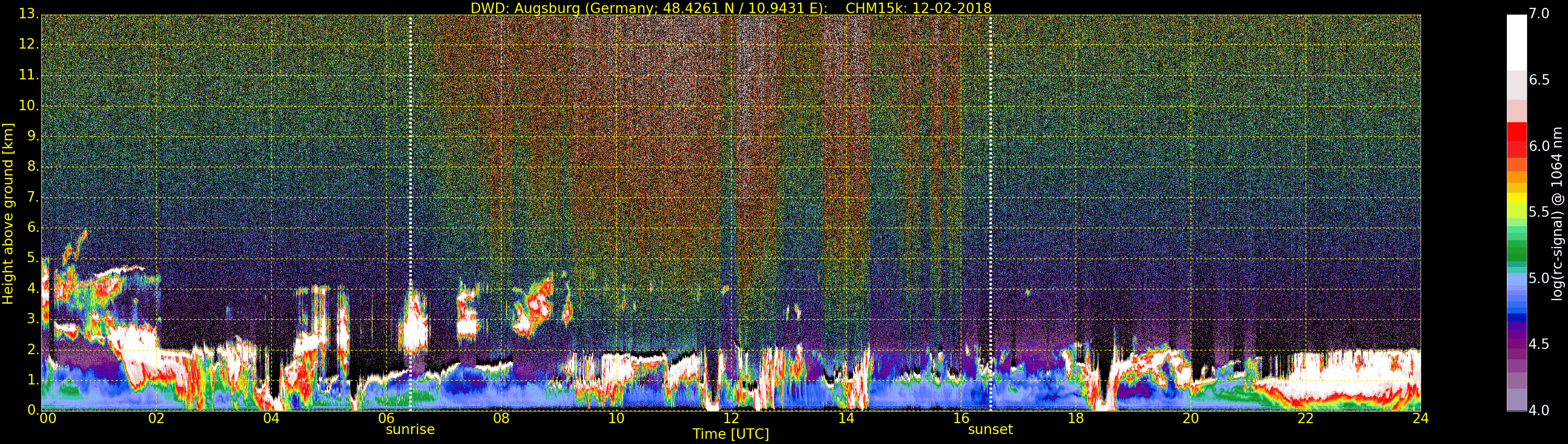
Task: Select the 12 hour tick on time axis
Action: coord(731,418)
